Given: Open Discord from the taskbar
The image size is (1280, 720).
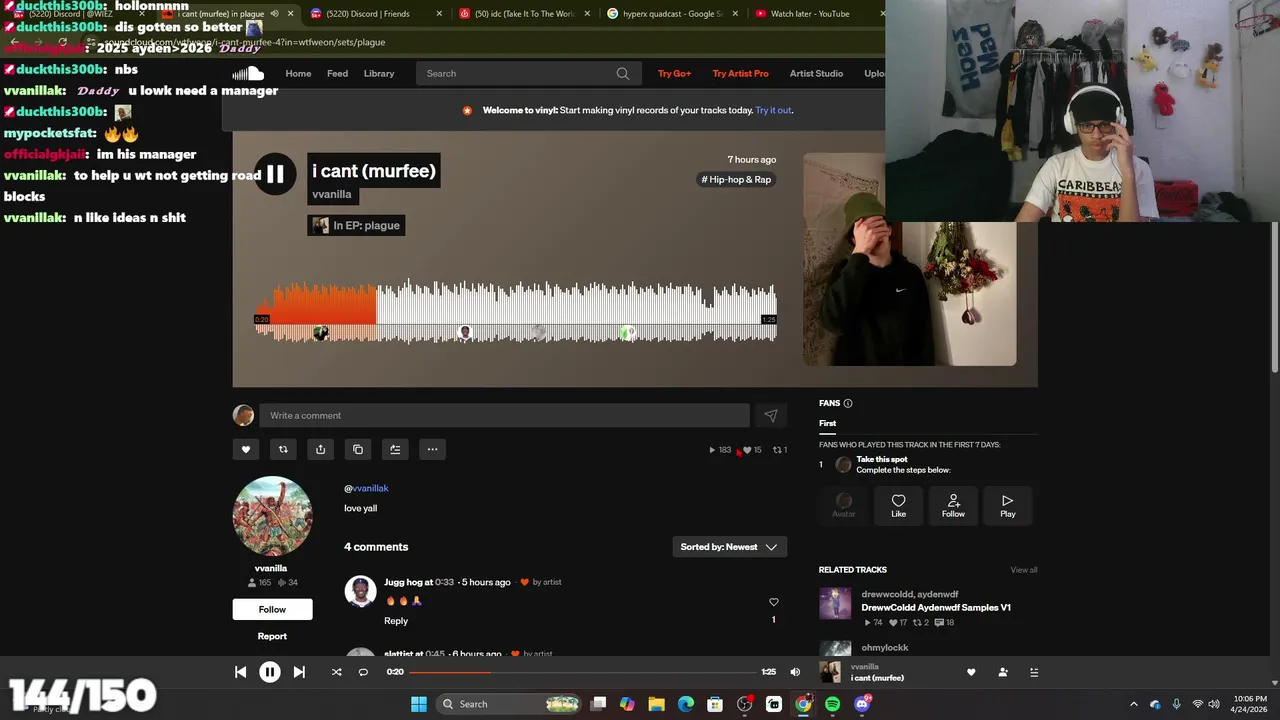Looking at the screenshot, I should coord(863,704).
